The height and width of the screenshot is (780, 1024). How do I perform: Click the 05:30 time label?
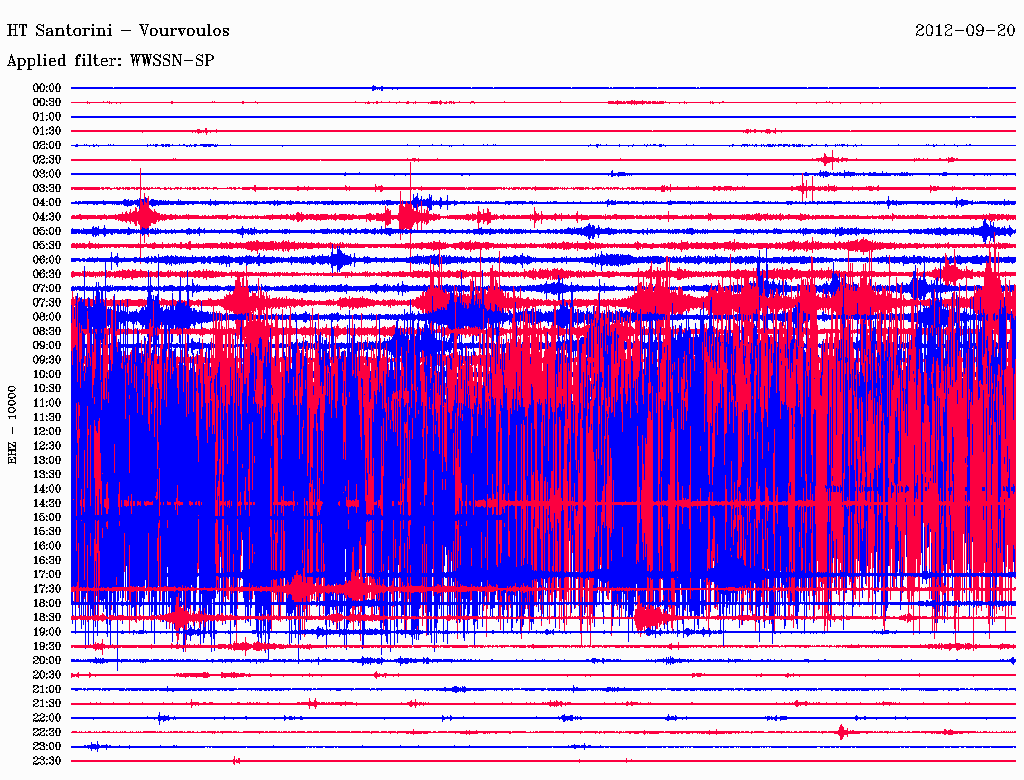click(x=47, y=245)
